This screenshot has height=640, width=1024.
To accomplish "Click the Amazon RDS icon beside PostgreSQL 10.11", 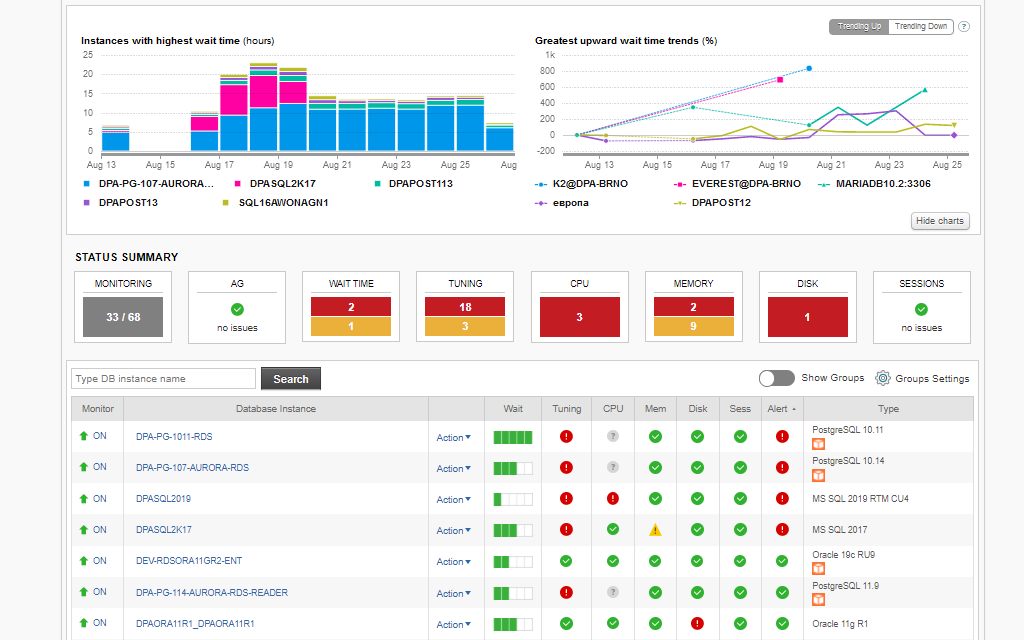I will coord(819,443).
